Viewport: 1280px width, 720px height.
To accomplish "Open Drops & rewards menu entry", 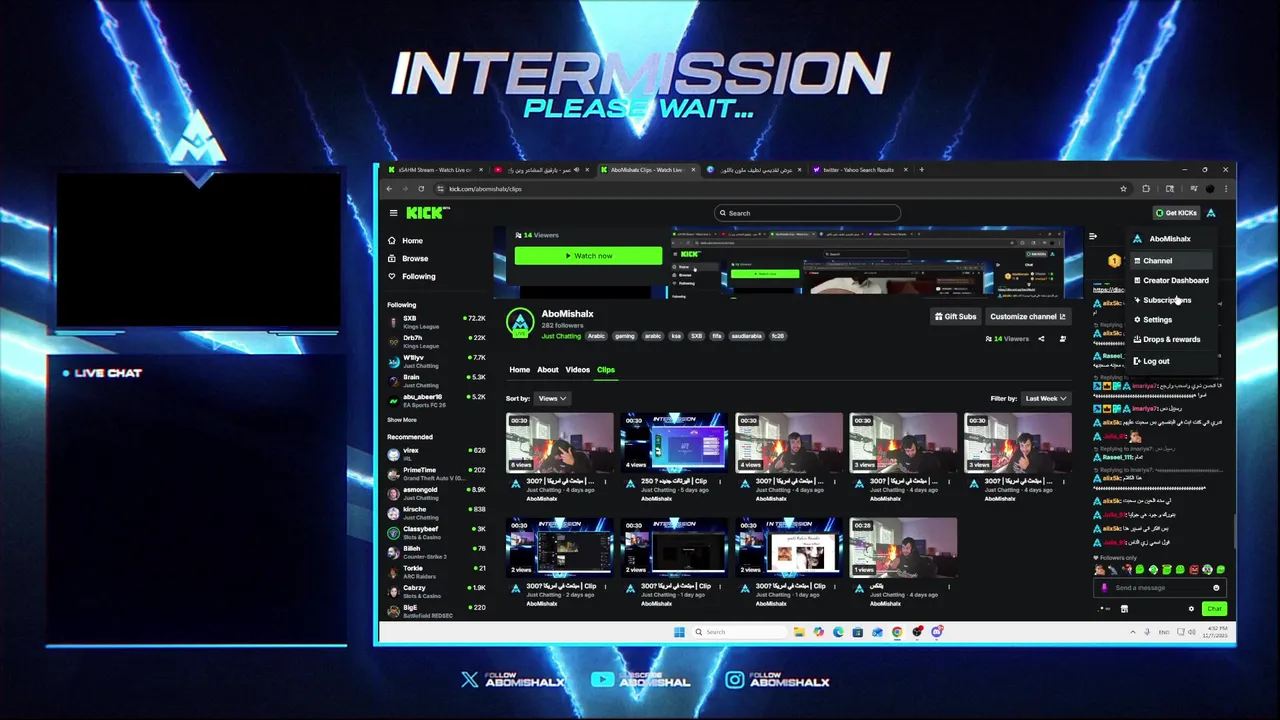I will click(x=1171, y=339).
